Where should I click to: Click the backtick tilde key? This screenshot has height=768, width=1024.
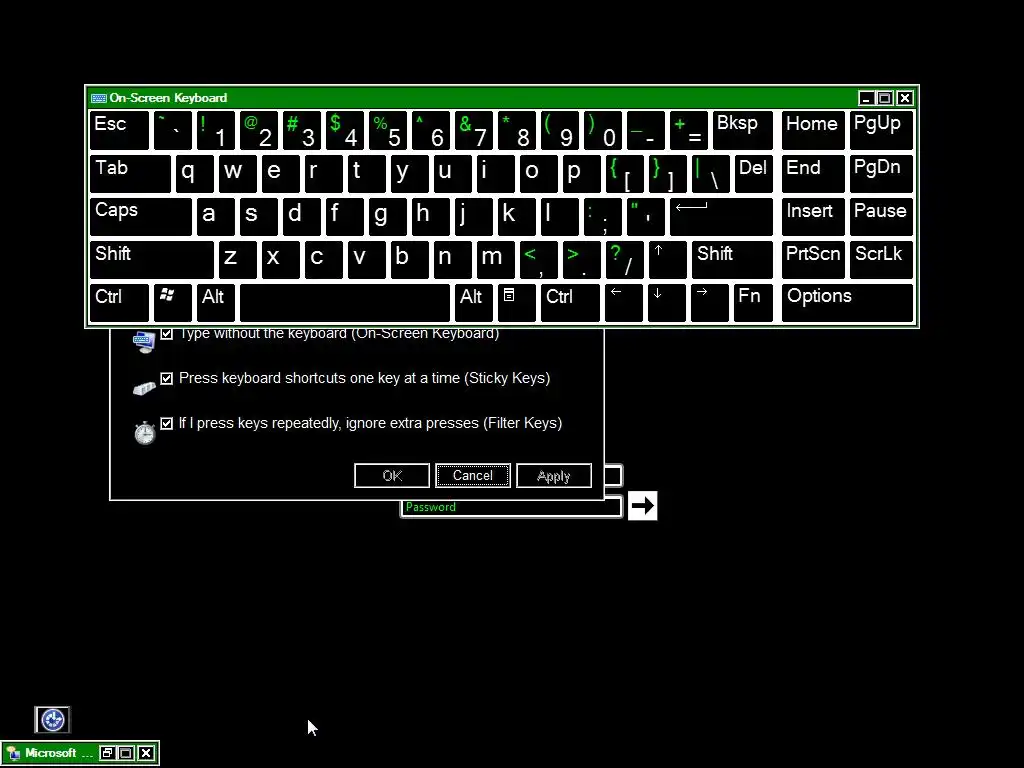(173, 131)
